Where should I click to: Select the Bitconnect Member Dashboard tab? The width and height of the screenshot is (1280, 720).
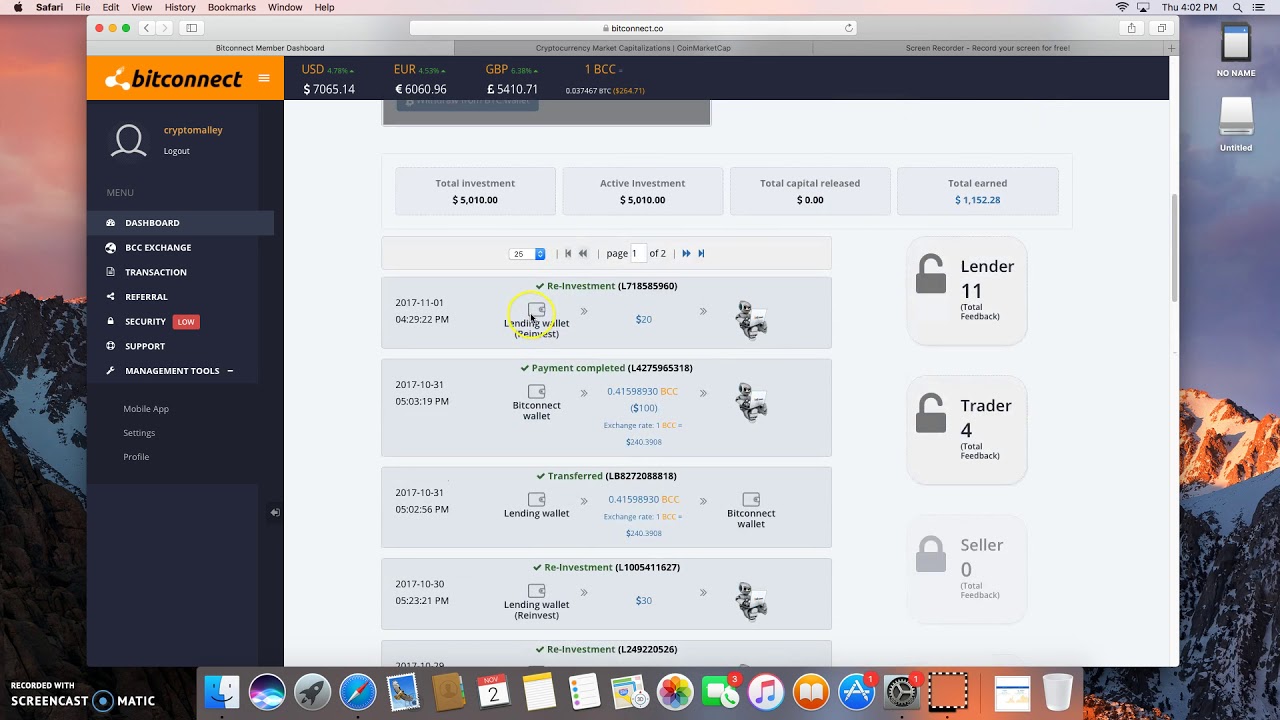pyautogui.click(x=270, y=48)
